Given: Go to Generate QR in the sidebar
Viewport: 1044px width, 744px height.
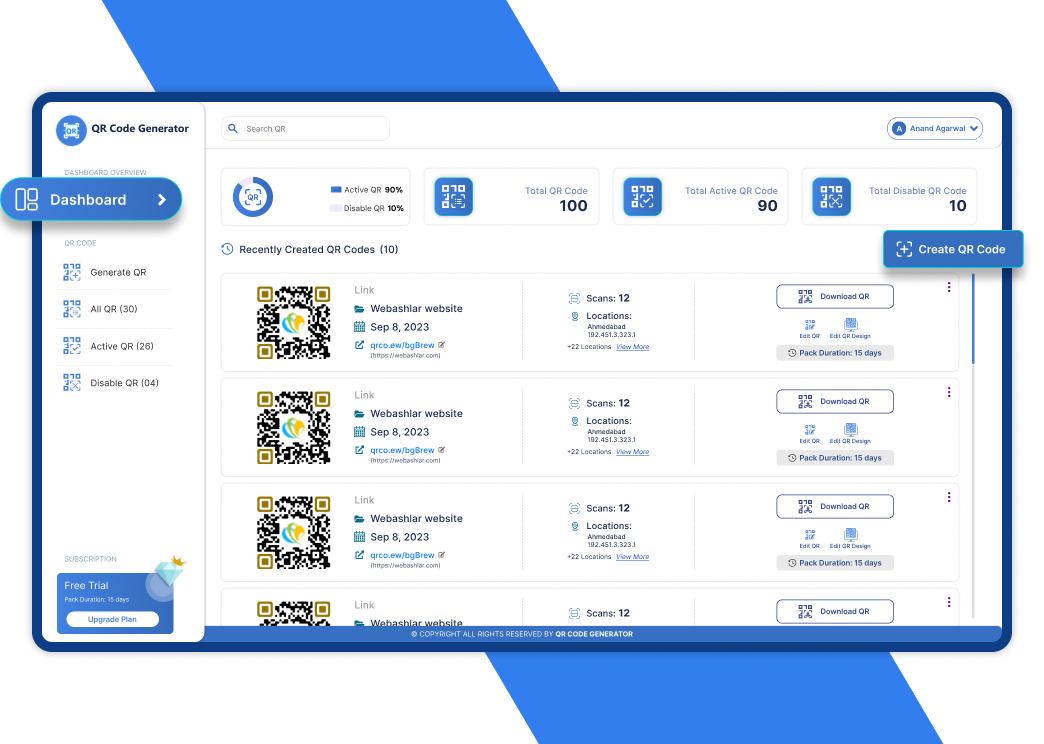Looking at the screenshot, I should click(115, 272).
